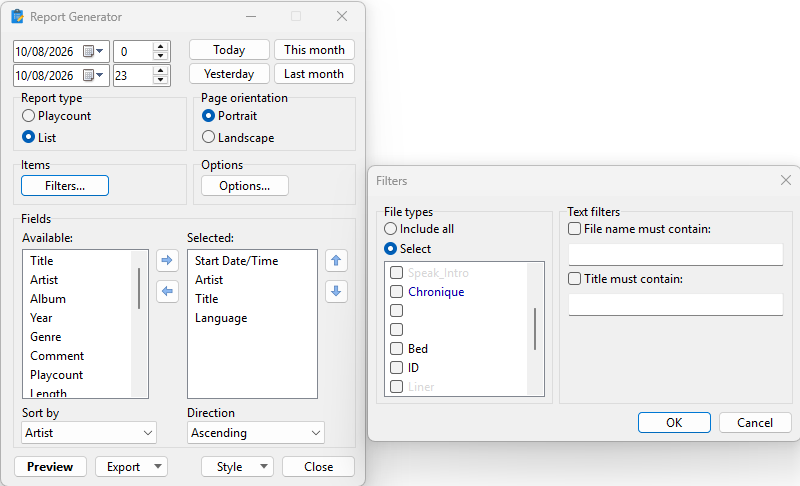The width and height of the screenshot is (800, 486).
Task: Open the end date calendar picker
Action: (93, 75)
